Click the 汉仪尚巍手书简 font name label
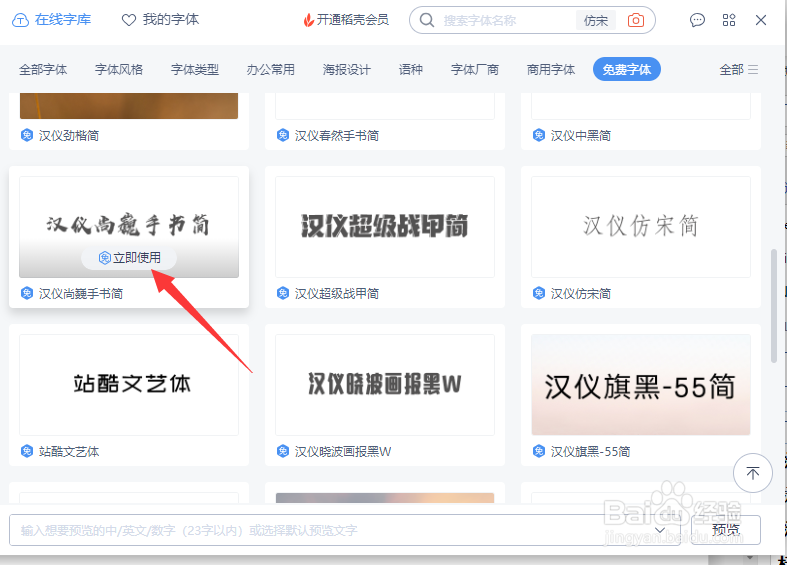The width and height of the screenshot is (787, 565). tap(81, 294)
